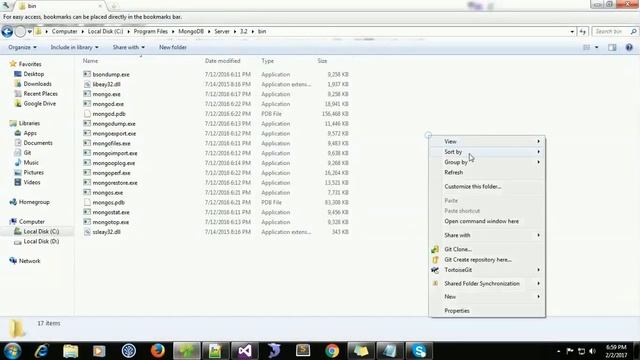Click the Back navigation arrow
The height and width of the screenshot is (360, 640).
[7, 31]
